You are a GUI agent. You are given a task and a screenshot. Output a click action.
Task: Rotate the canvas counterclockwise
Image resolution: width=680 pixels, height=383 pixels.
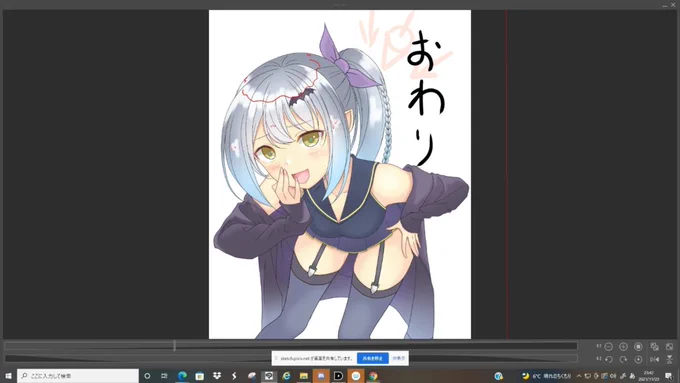tap(608, 359)
